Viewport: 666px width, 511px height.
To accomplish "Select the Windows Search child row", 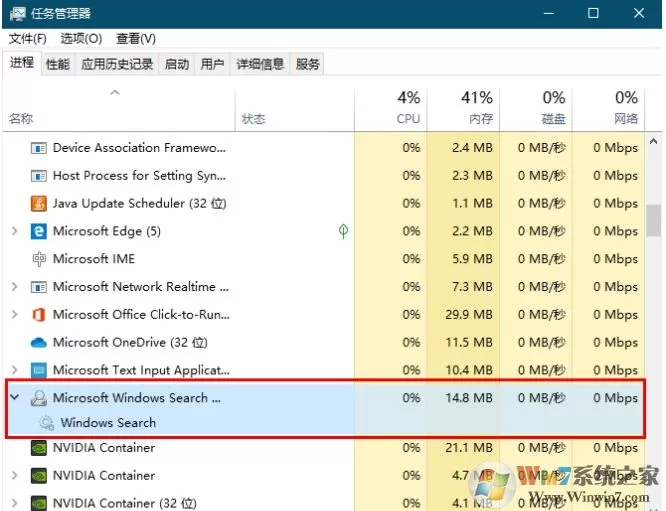I will [325, 423].
